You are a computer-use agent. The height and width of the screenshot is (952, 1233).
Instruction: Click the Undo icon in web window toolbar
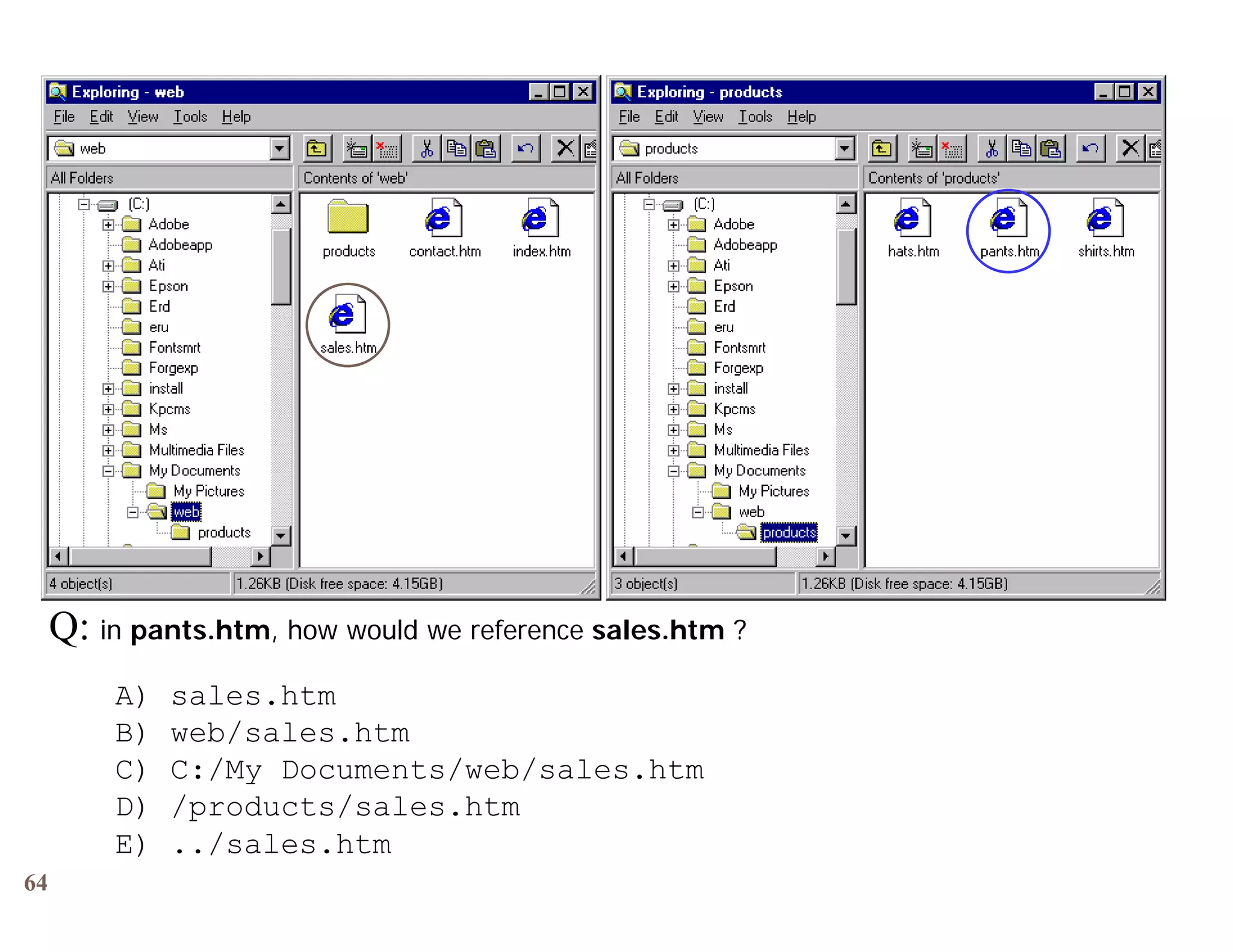click(526, 148)
